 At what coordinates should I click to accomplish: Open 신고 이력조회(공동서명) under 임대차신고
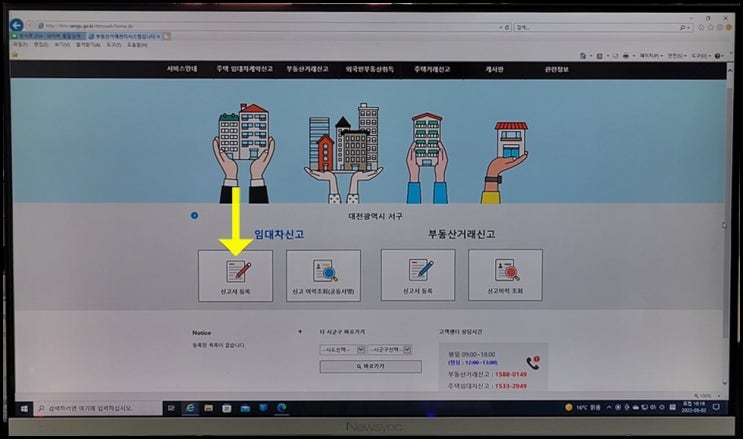[x=323, y=275]
